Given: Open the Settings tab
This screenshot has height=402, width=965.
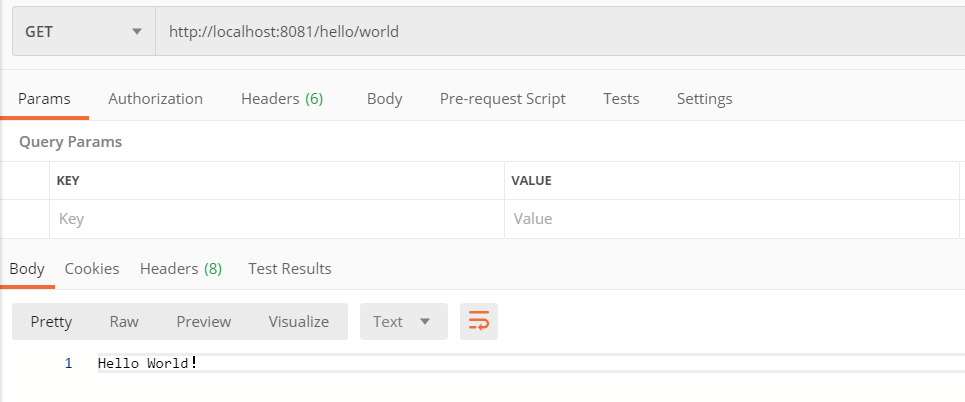Looking at the screenshot, I should 704,98.
